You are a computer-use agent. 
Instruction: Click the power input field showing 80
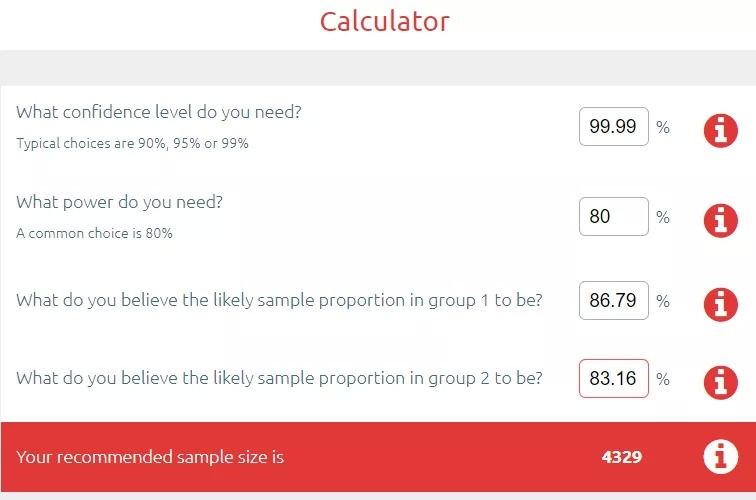click(613, 216)
